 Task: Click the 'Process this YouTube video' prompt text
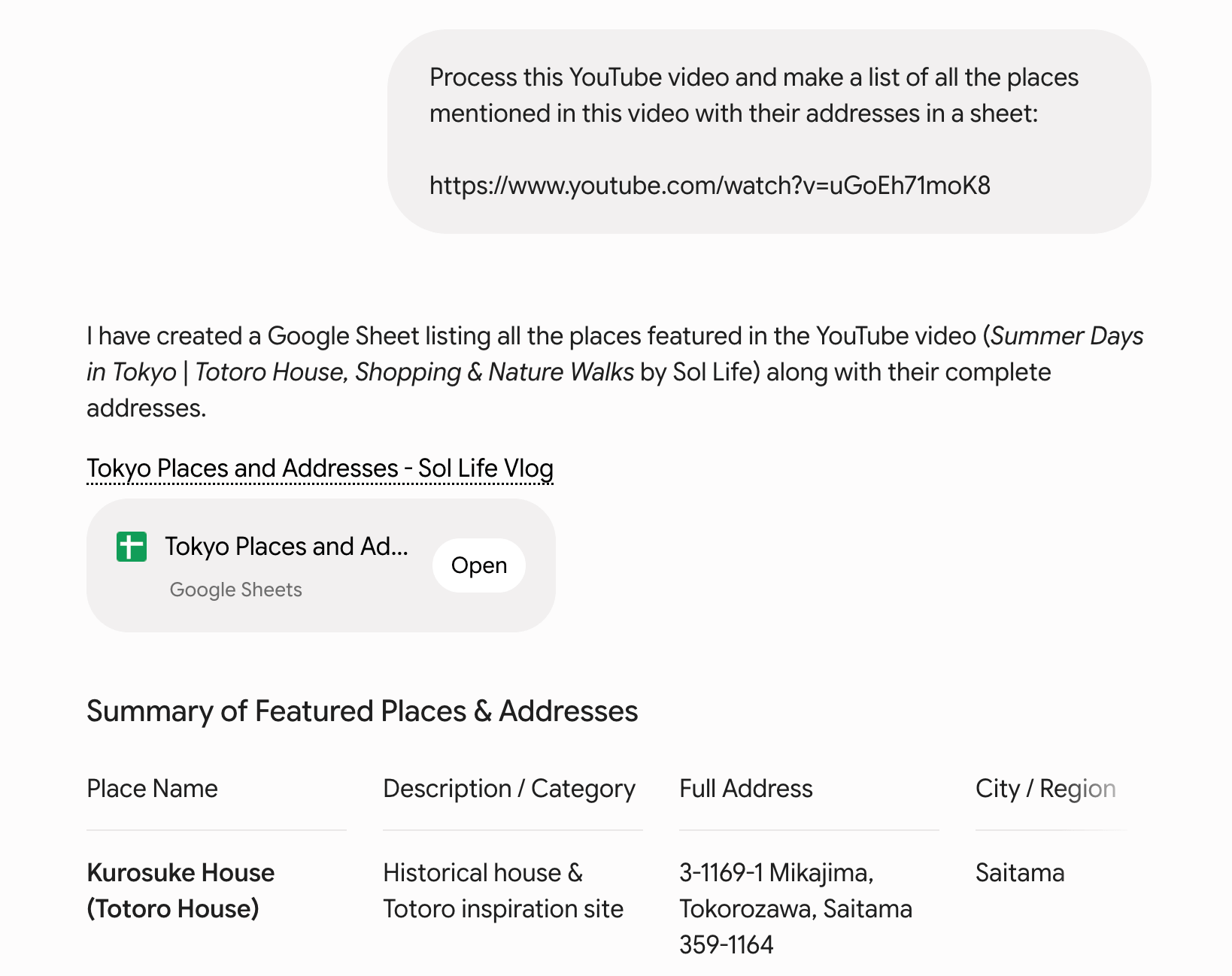point(754,95)
